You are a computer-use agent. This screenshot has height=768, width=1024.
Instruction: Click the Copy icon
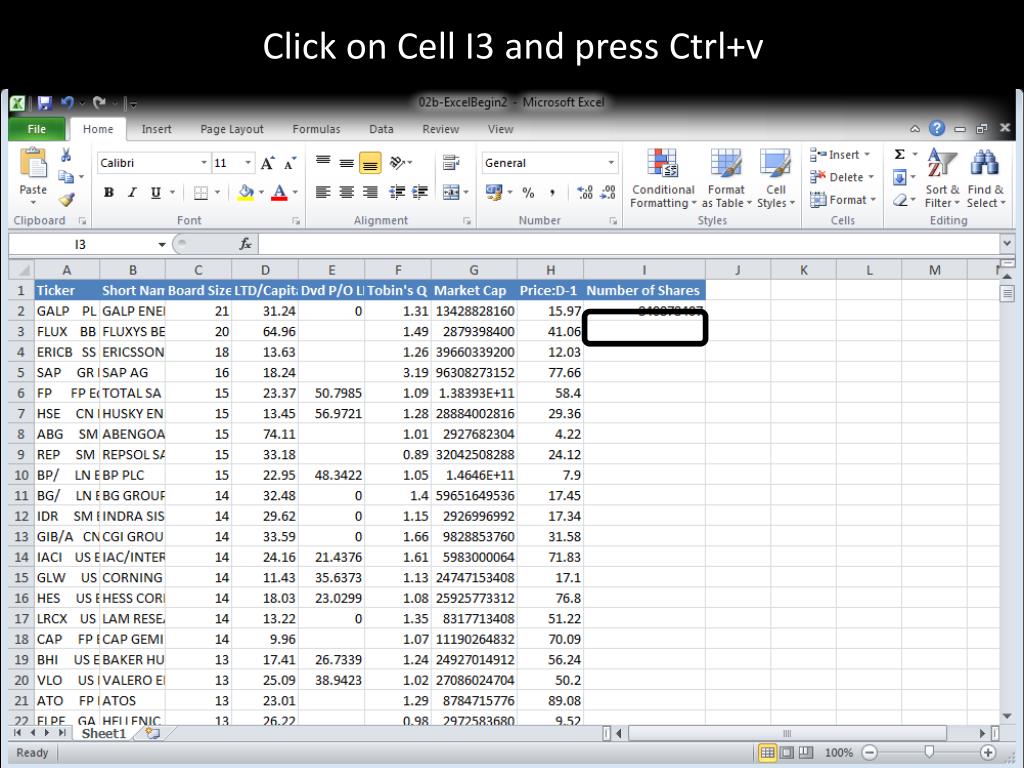[x=66, y=177]
